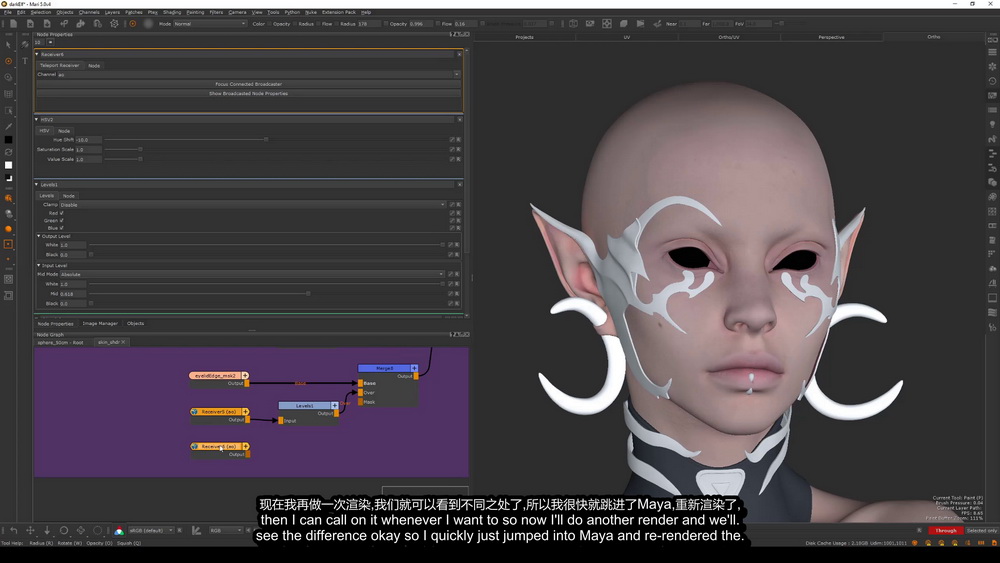1000x563 pixels.
Task: Click the RGB color-management circles icon
Action: (119, 530)
